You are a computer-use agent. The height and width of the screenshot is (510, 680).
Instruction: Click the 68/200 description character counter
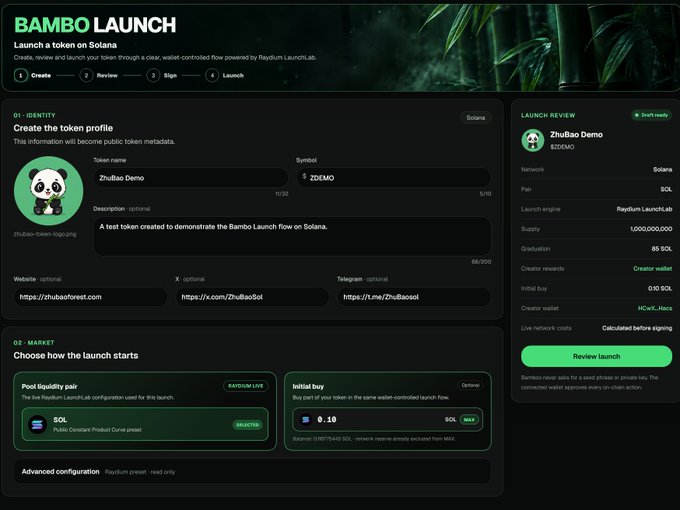point(481,262)
